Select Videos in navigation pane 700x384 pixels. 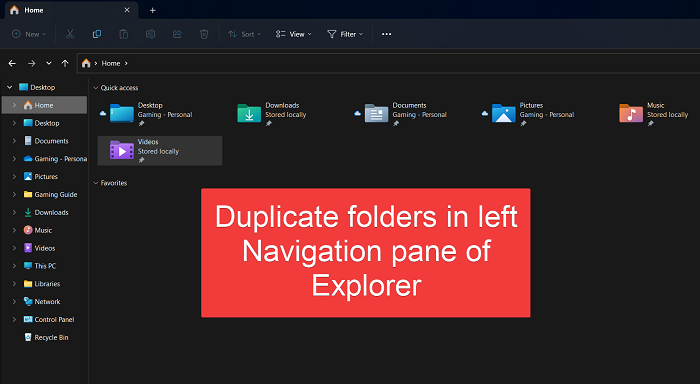(x=45, y=248)
